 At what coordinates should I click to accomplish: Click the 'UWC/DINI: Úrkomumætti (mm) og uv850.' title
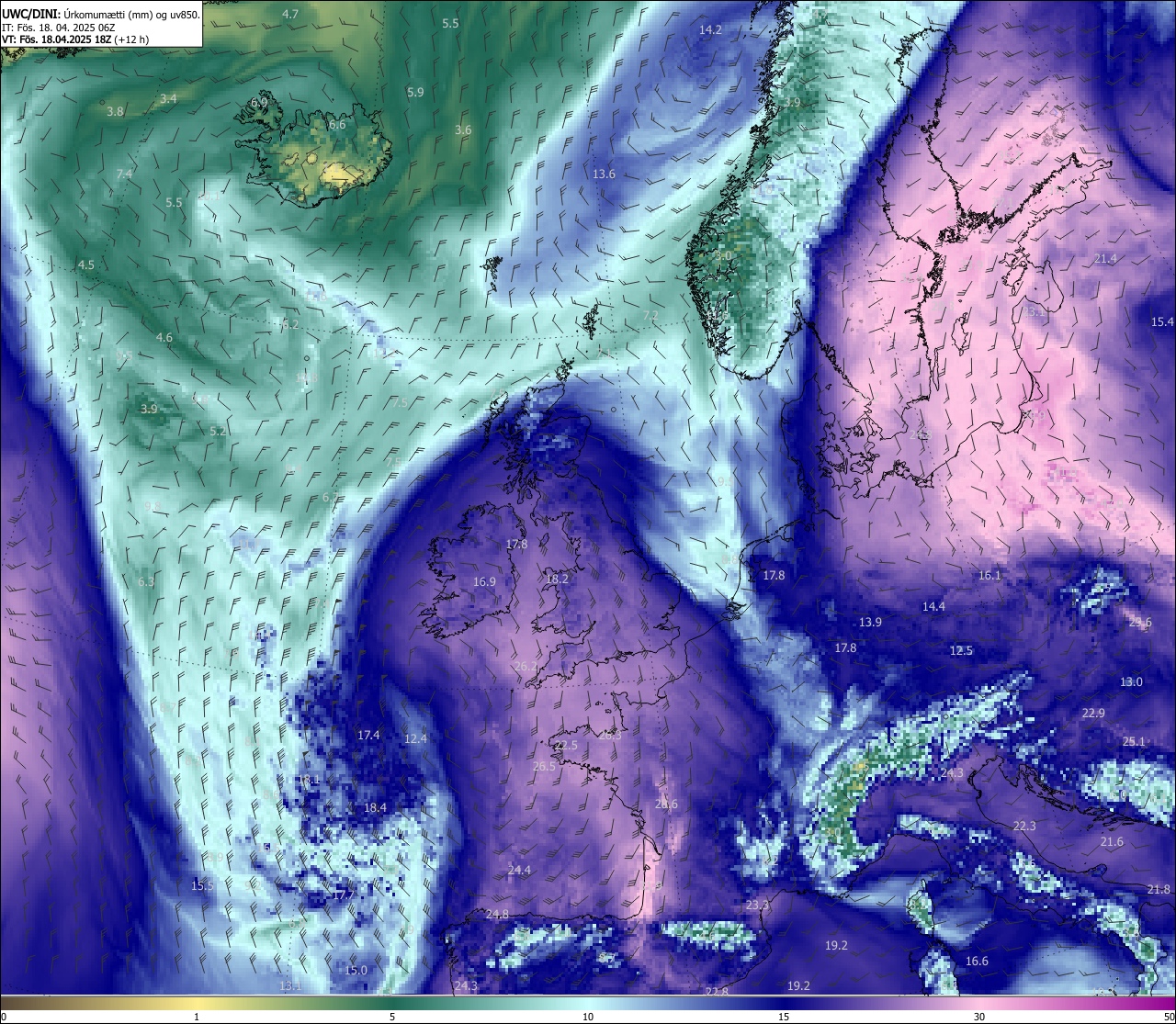101,14
